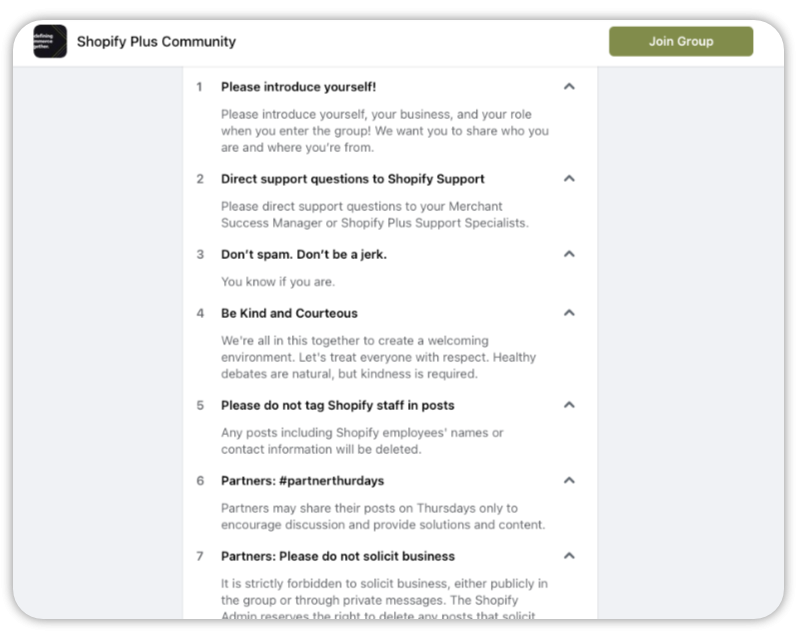This screenshot has height=636, width=802.
Task: Click the Thursdays-only partner posts description
Action: click(x=383, y=516)
